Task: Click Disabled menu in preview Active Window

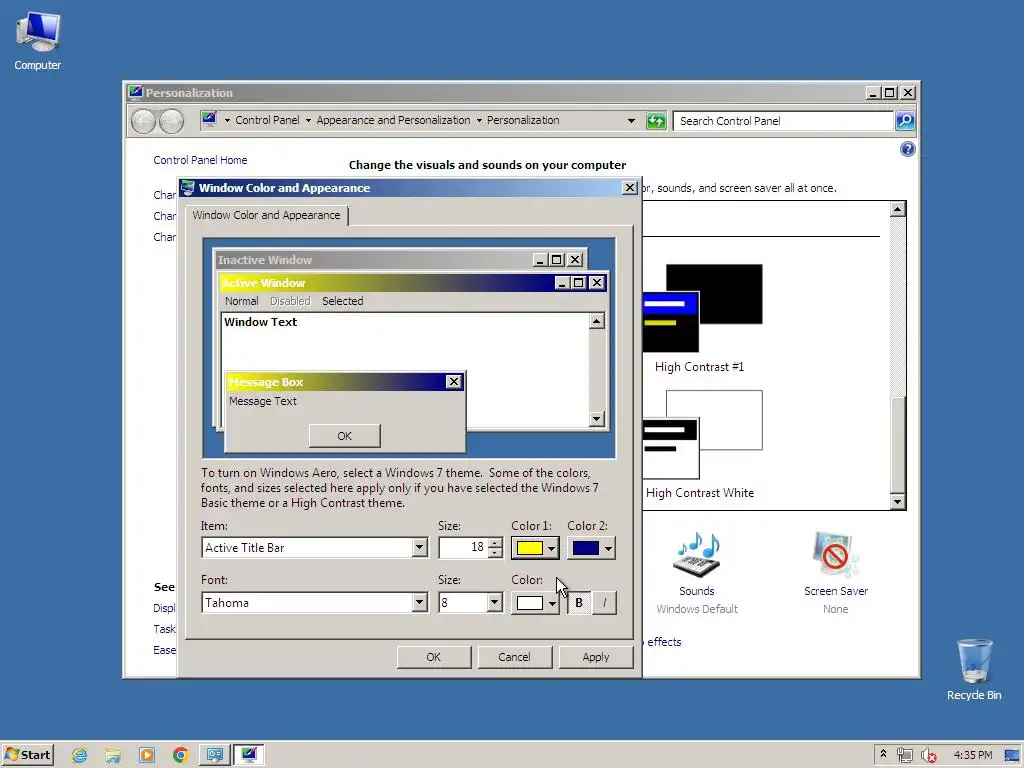Action: [290, 301]
